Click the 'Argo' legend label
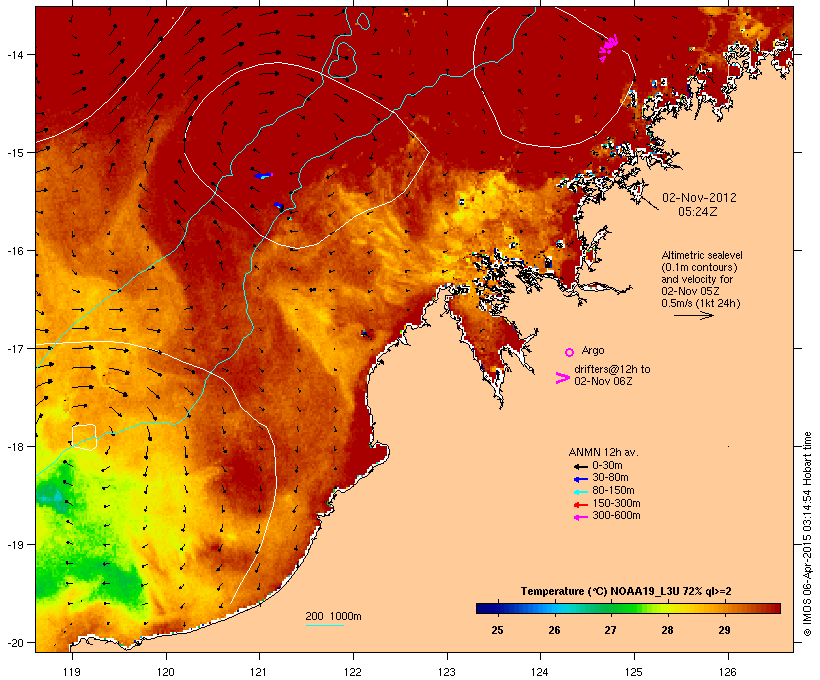The width and height of the screenshot is (820, 680). [593, 350]
